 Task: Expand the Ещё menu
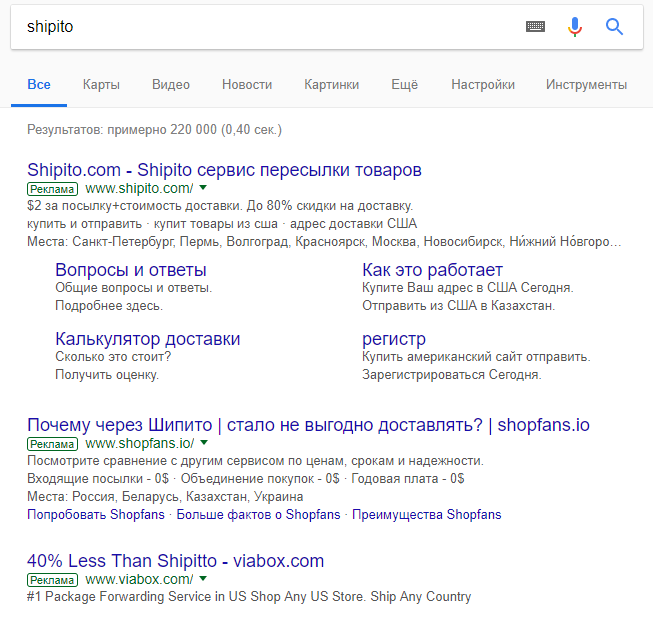(x=404, y=85)
